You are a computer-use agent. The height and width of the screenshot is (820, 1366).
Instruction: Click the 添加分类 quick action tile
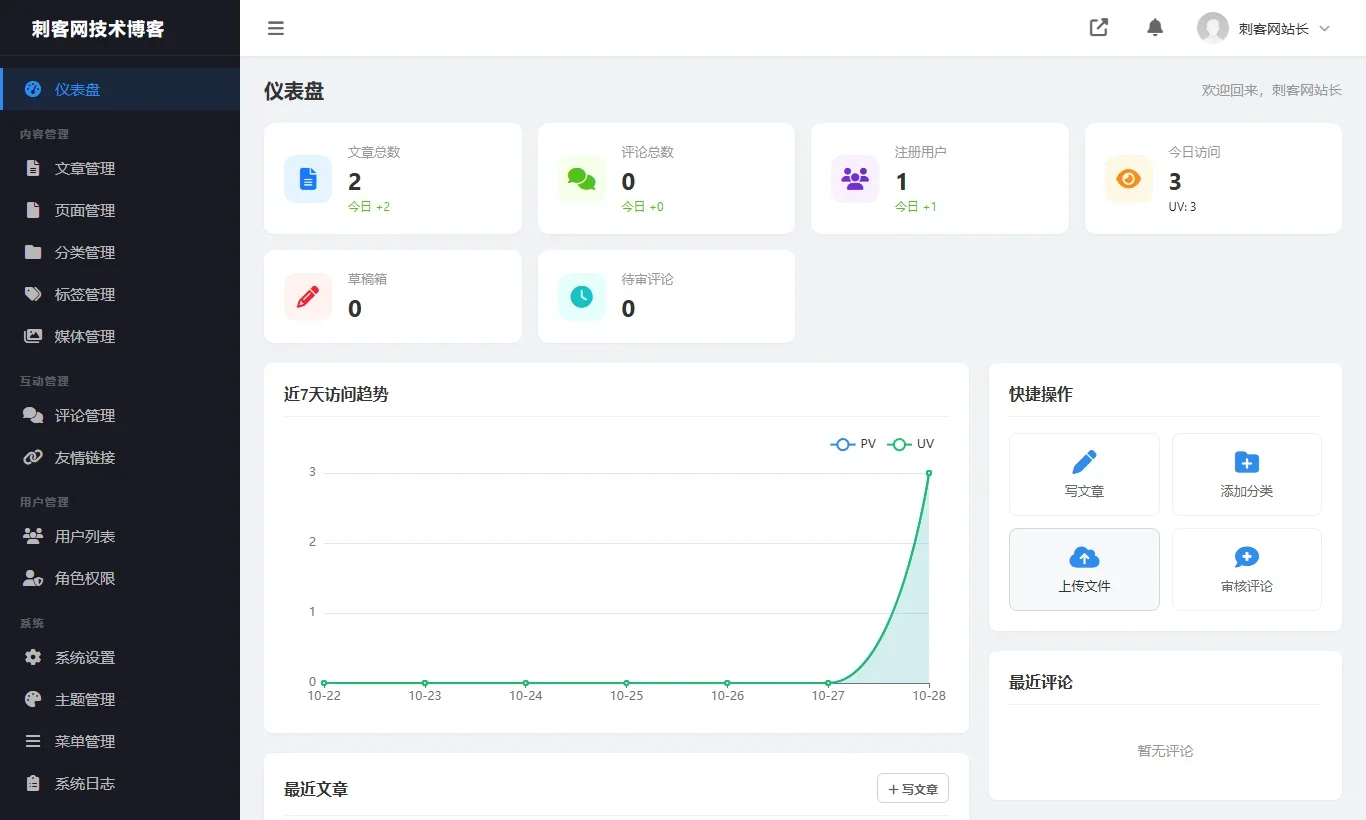(x=1247, y=474)
